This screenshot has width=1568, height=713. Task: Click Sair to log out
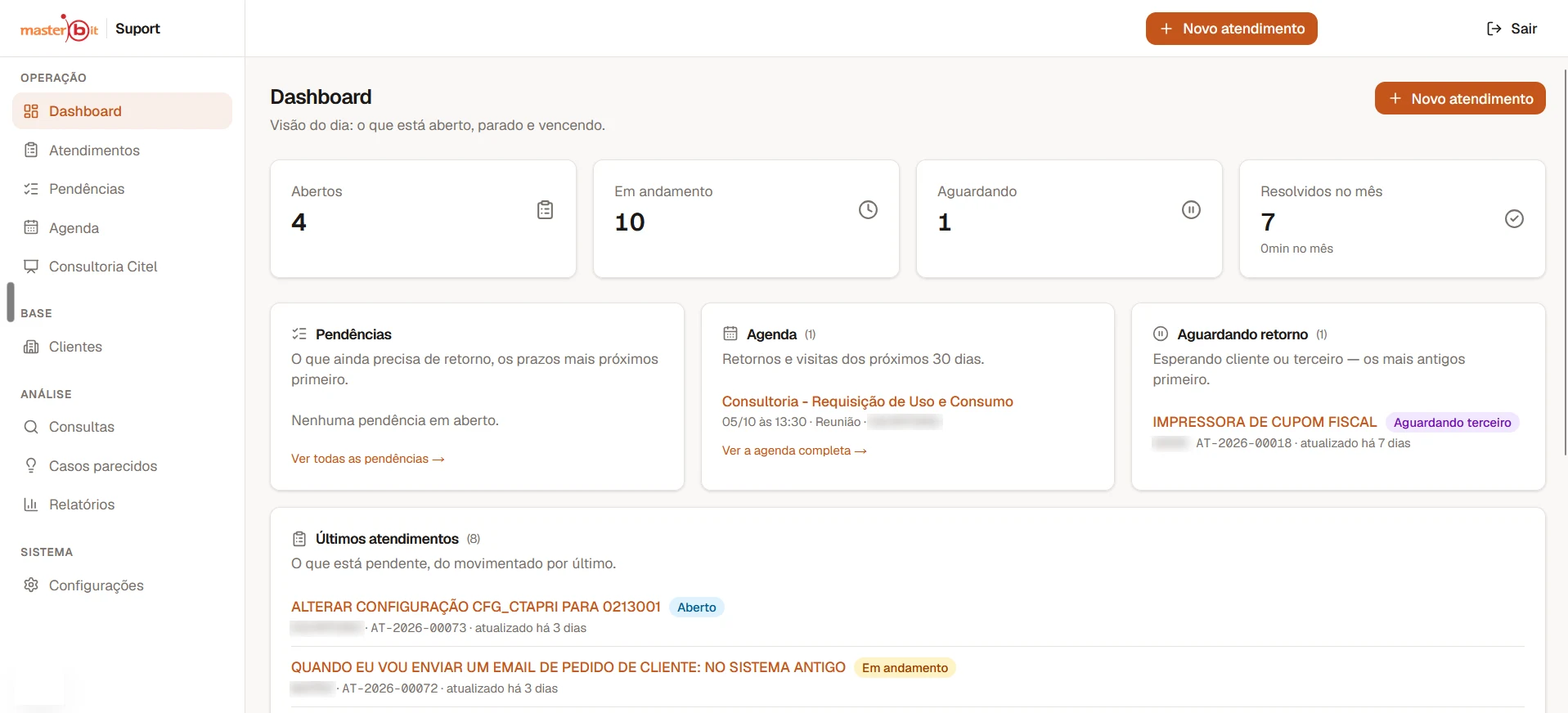[1512, 29]
